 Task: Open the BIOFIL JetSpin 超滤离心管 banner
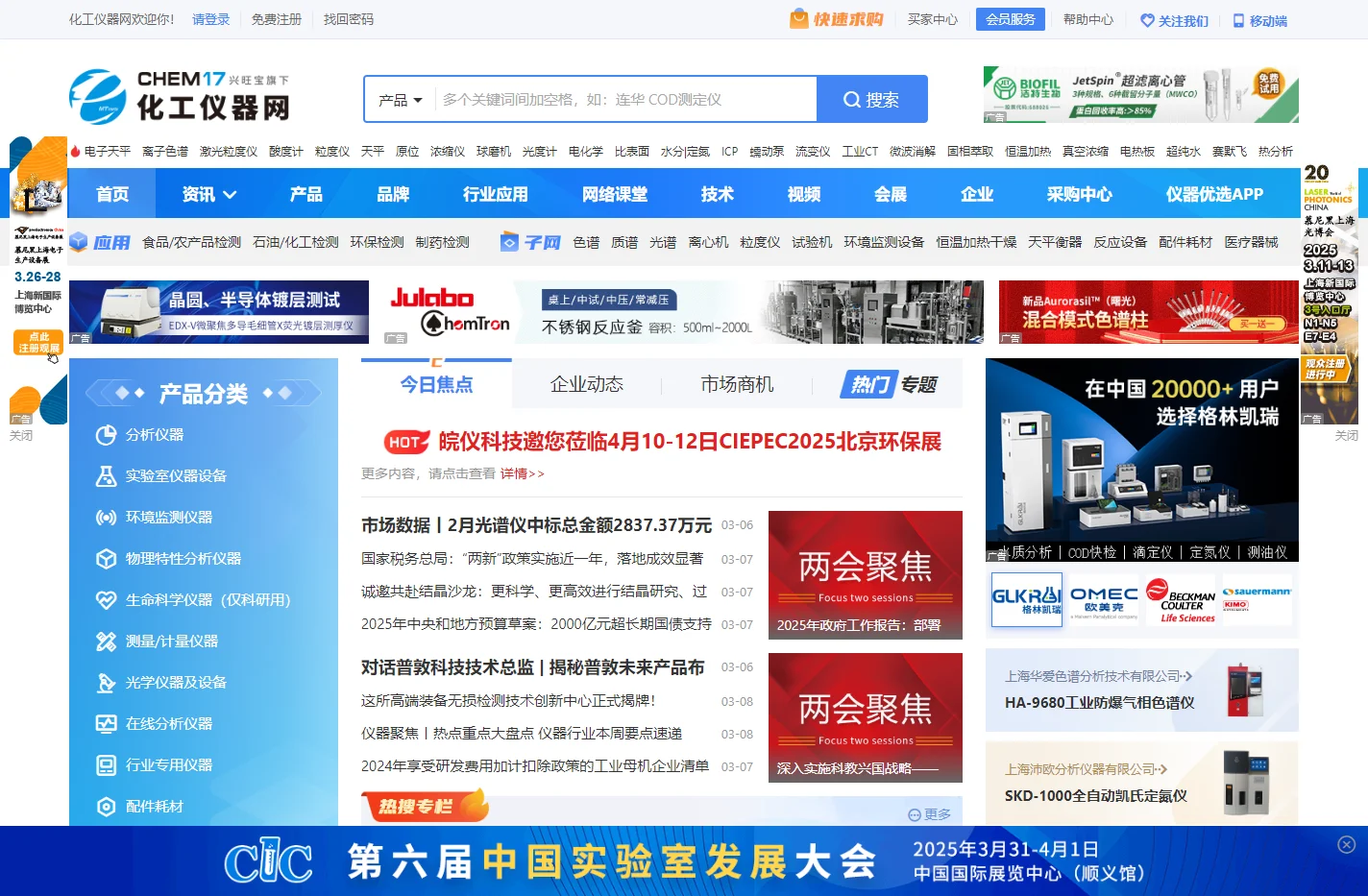[x=1141, y=94]
